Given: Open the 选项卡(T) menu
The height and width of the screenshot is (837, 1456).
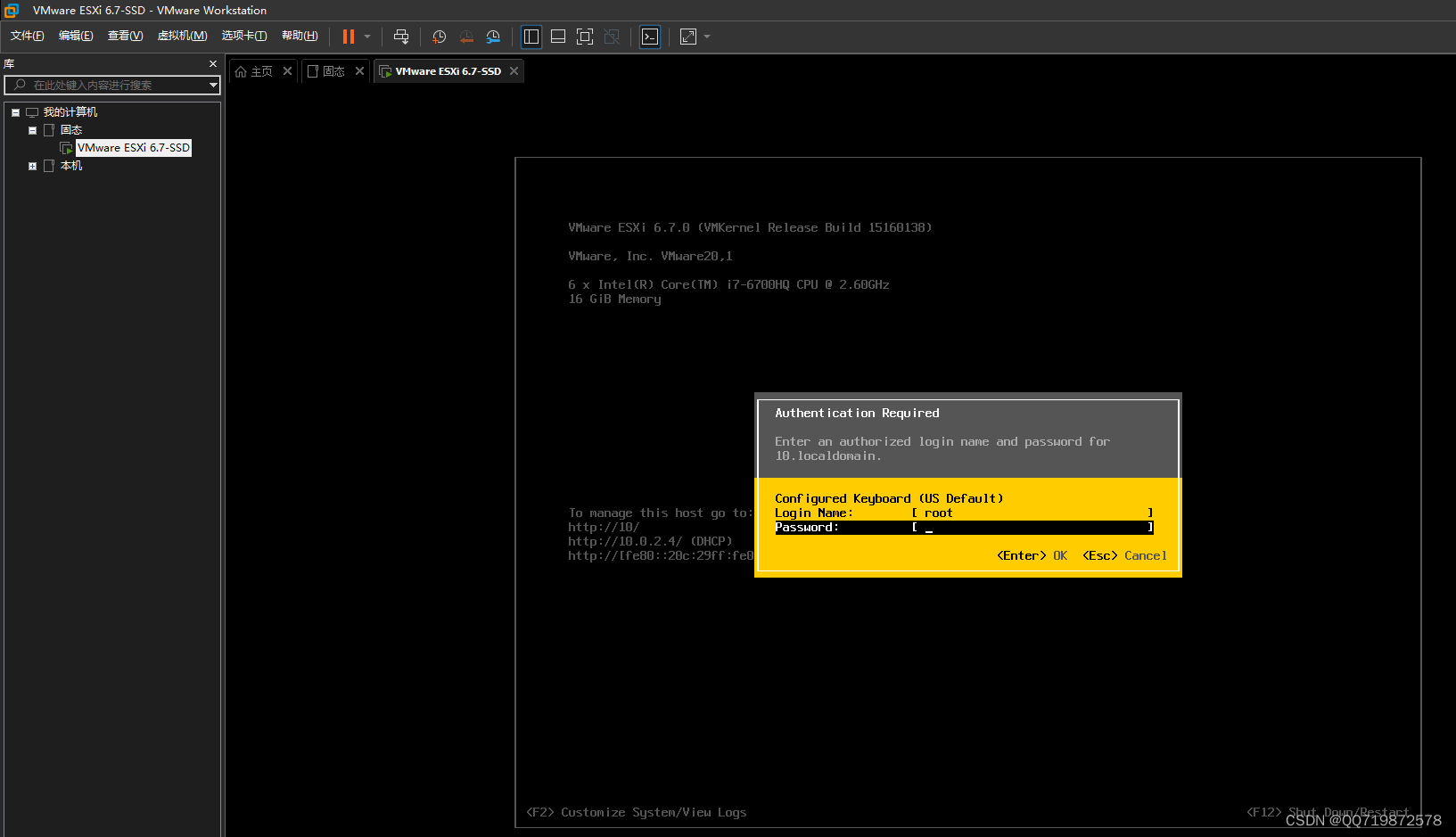Looking at the screenshot, I should point(243,36).
